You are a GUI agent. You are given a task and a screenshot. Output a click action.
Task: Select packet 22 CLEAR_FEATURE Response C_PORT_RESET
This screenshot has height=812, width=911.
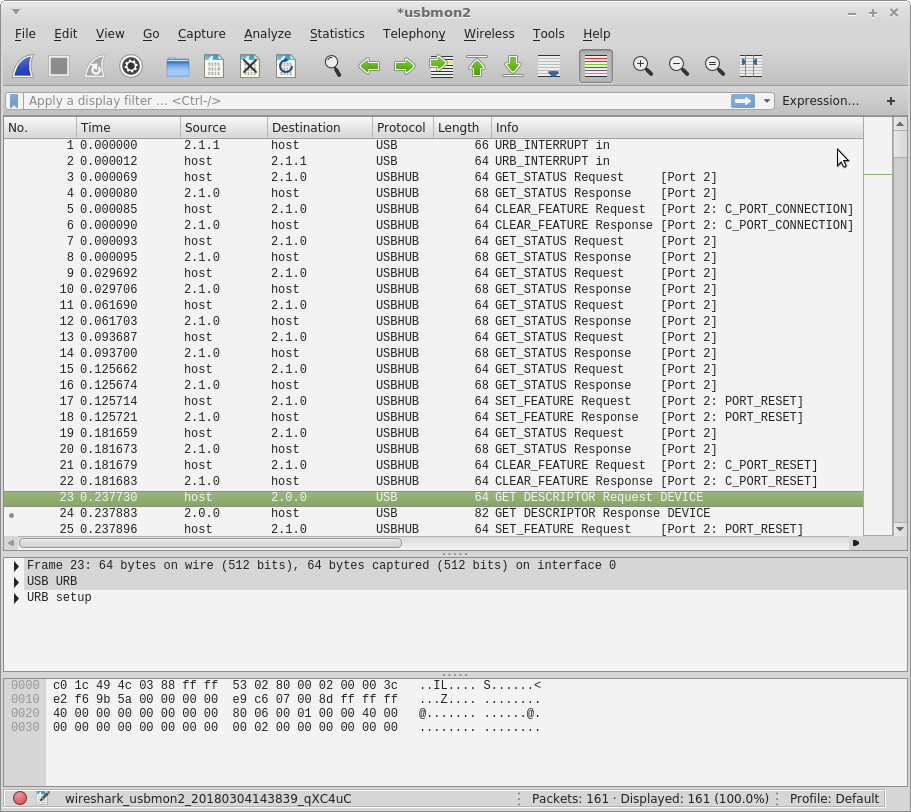(x=433, y=482)
